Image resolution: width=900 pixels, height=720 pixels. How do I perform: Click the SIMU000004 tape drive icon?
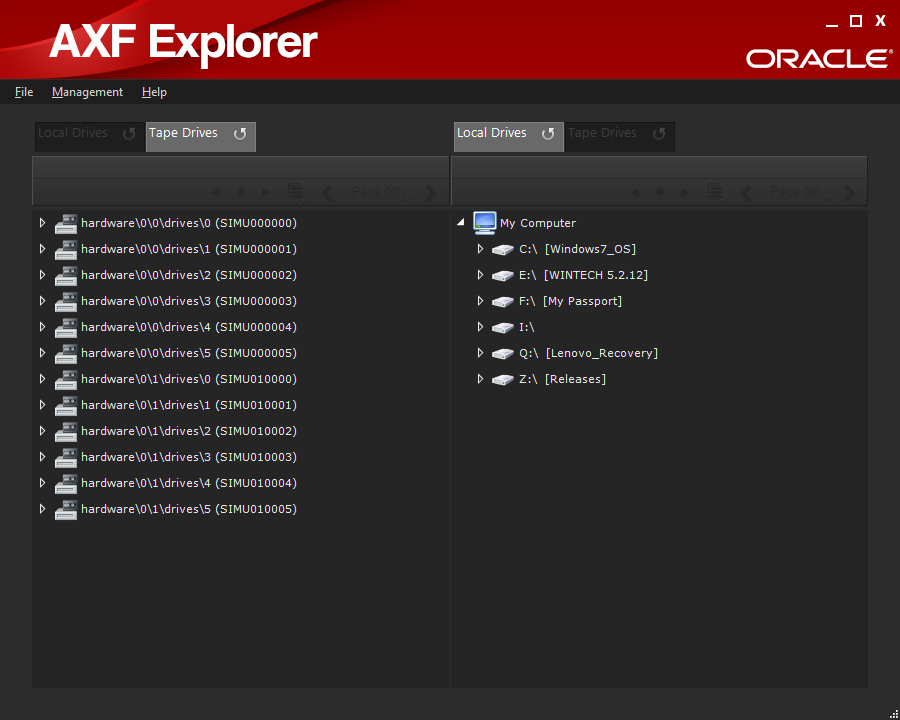click(66, 327)
